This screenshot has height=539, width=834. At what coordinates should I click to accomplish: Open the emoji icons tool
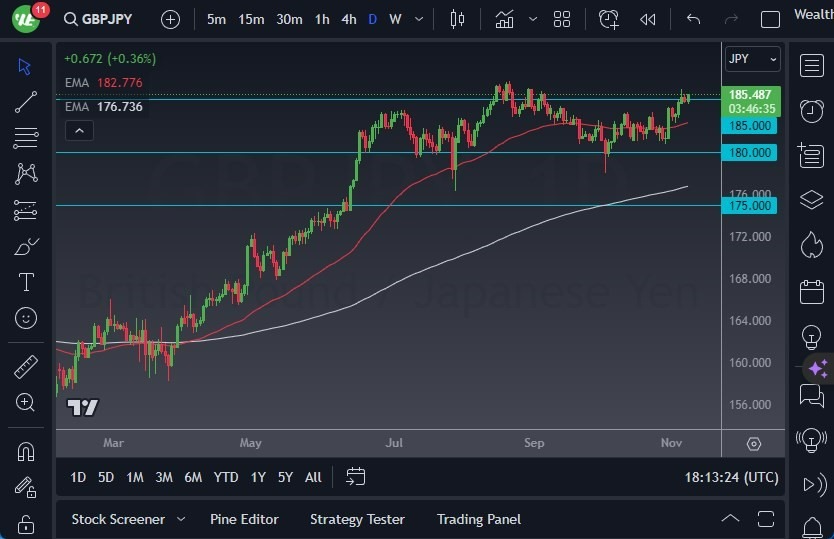pos(26,318)
